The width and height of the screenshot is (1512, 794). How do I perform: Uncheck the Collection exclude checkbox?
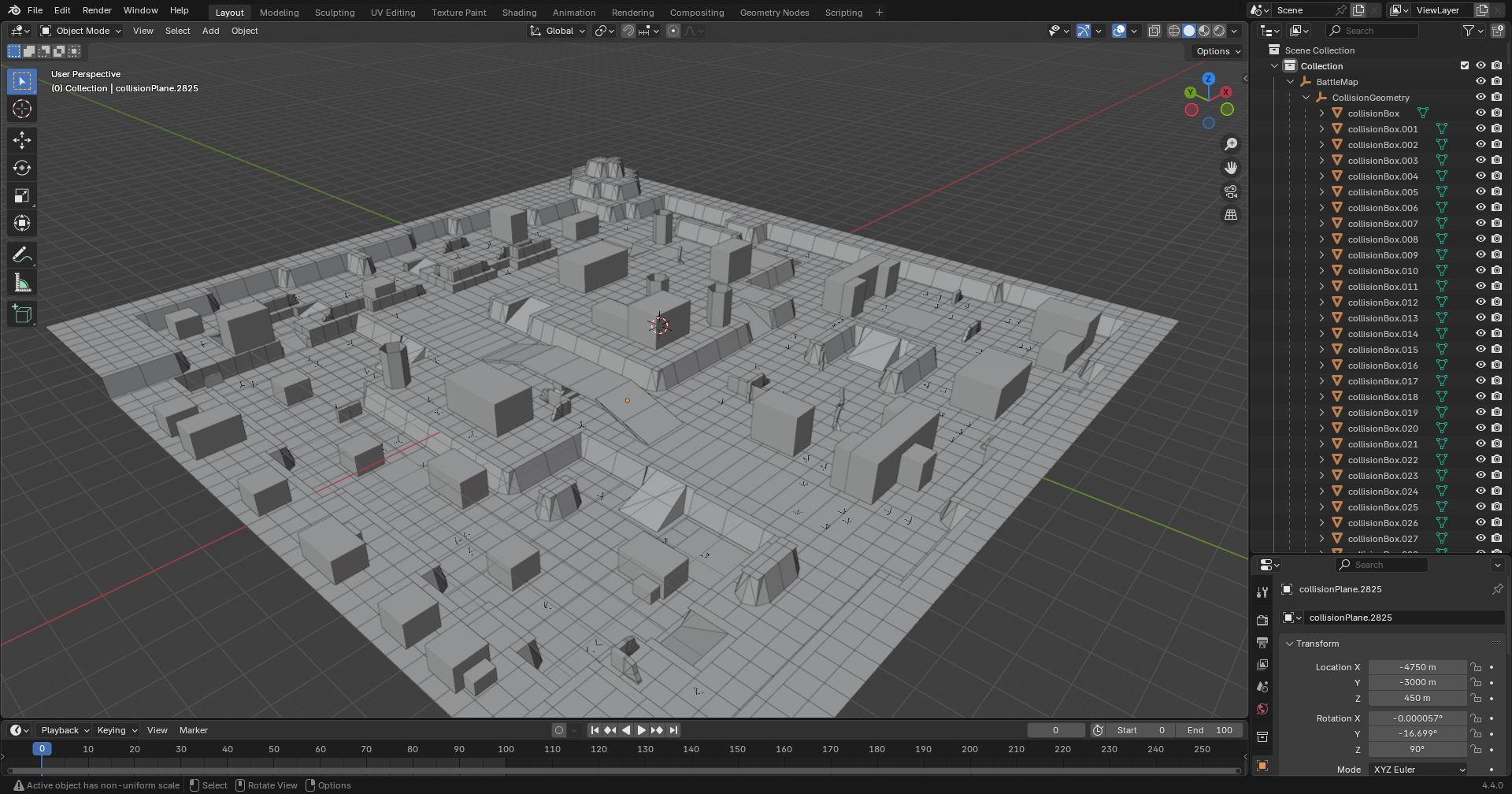click(1465, 66)
